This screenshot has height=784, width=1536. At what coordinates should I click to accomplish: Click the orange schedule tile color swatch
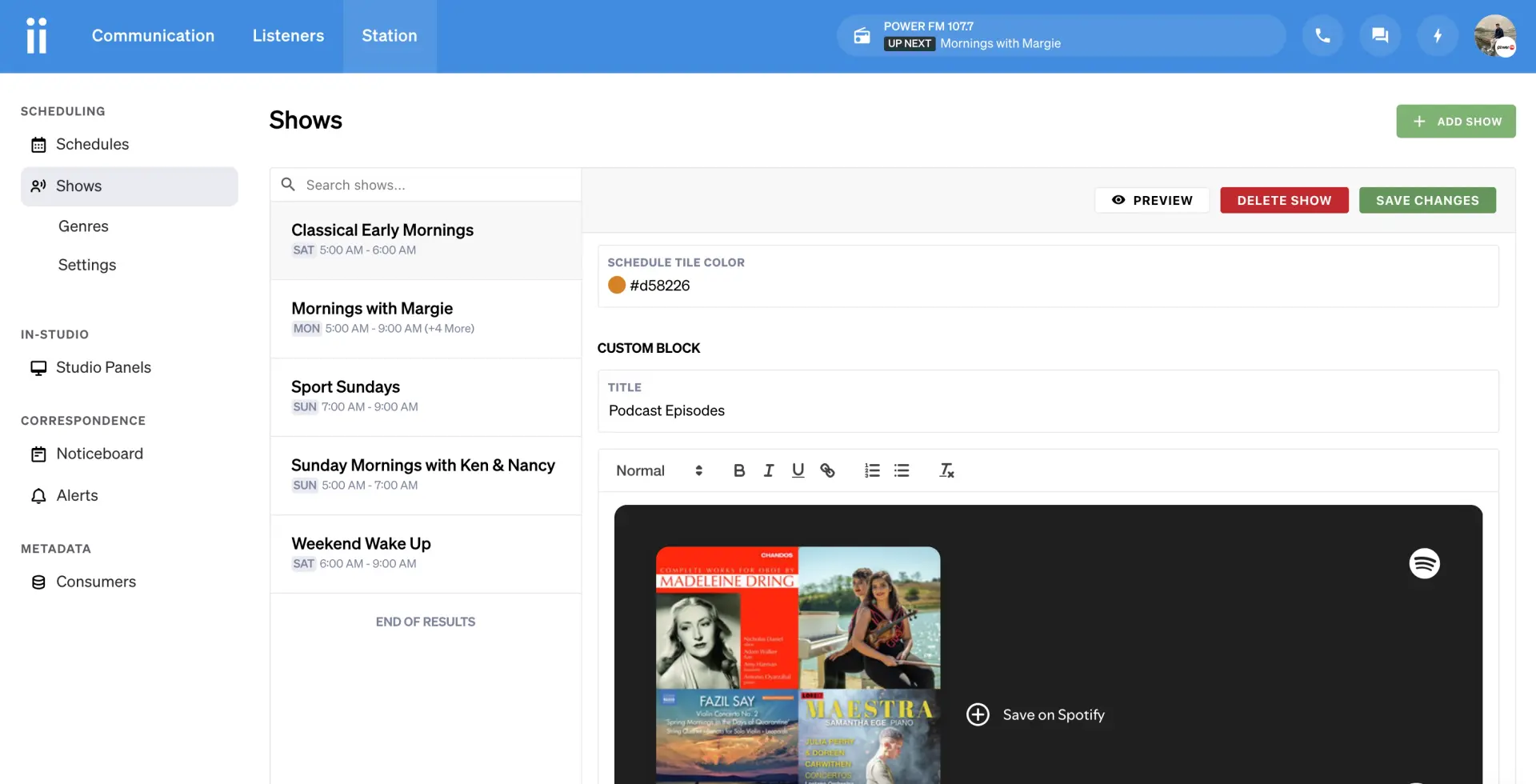pos(617,286)
